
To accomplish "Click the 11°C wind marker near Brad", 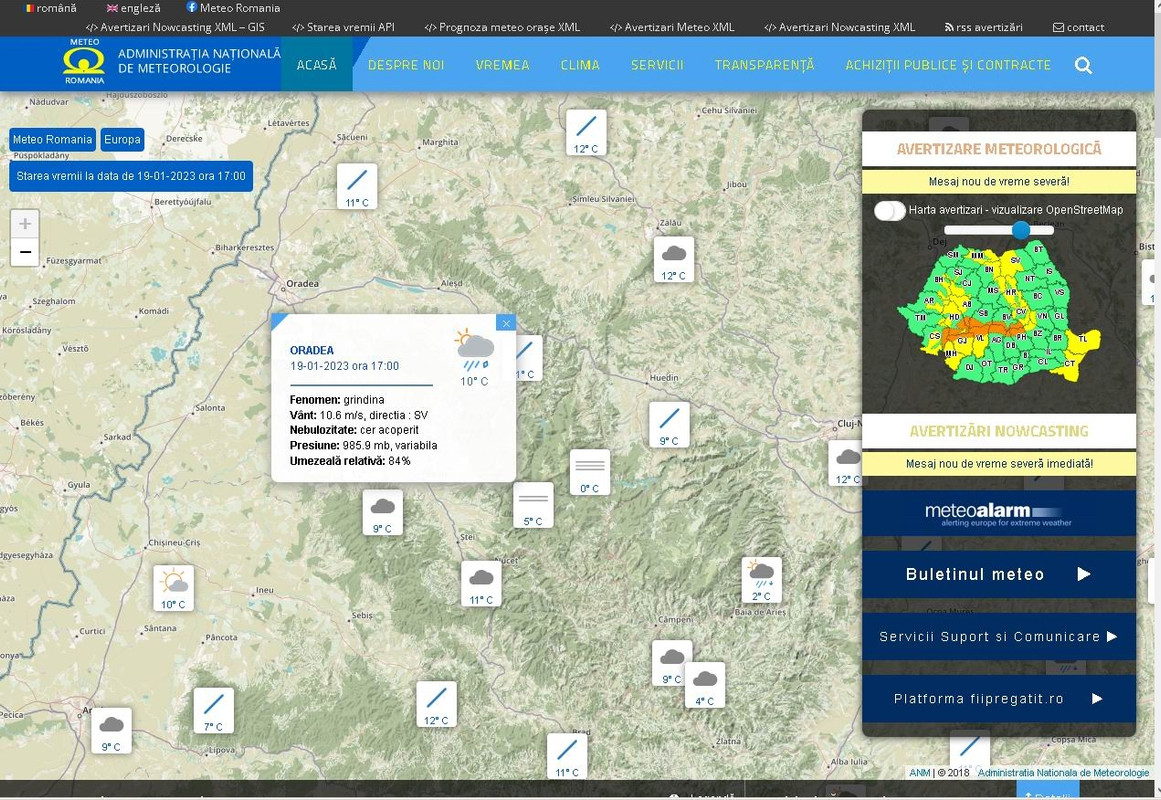I will pos(567,756).
